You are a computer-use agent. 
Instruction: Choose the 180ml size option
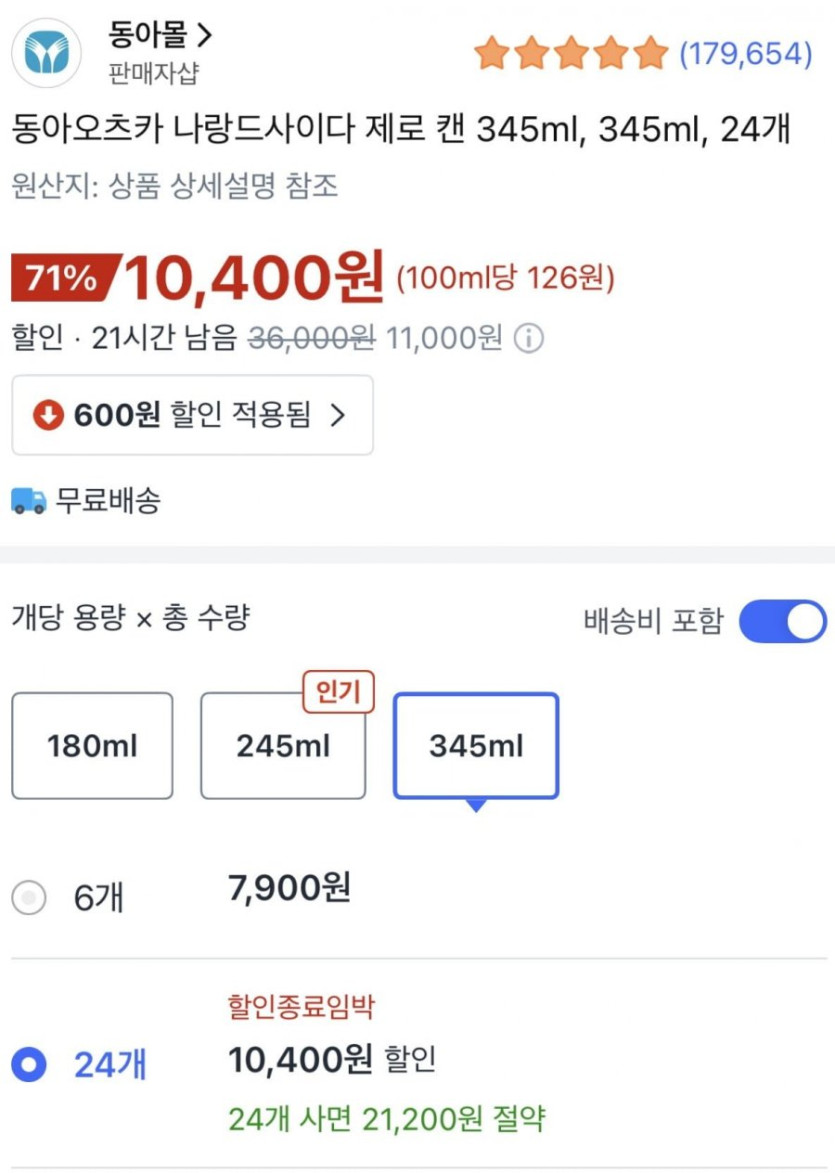(92, 746)
